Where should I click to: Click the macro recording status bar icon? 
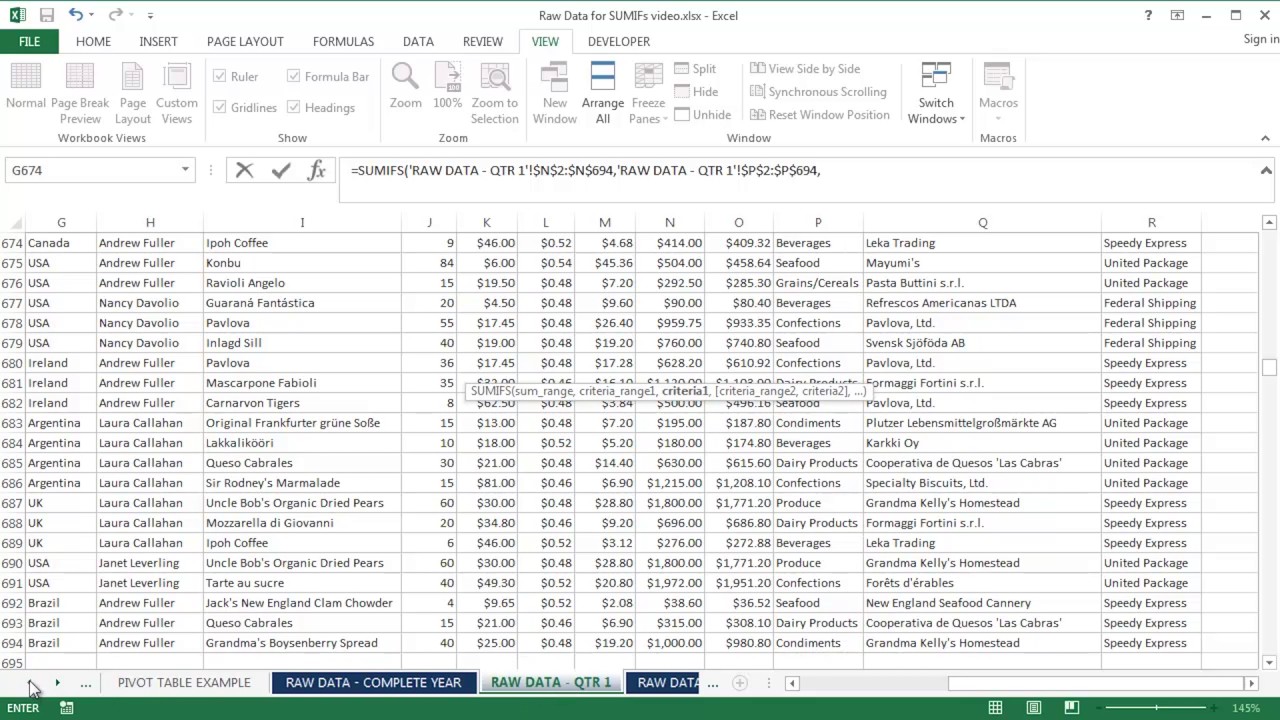click(66, 708)
